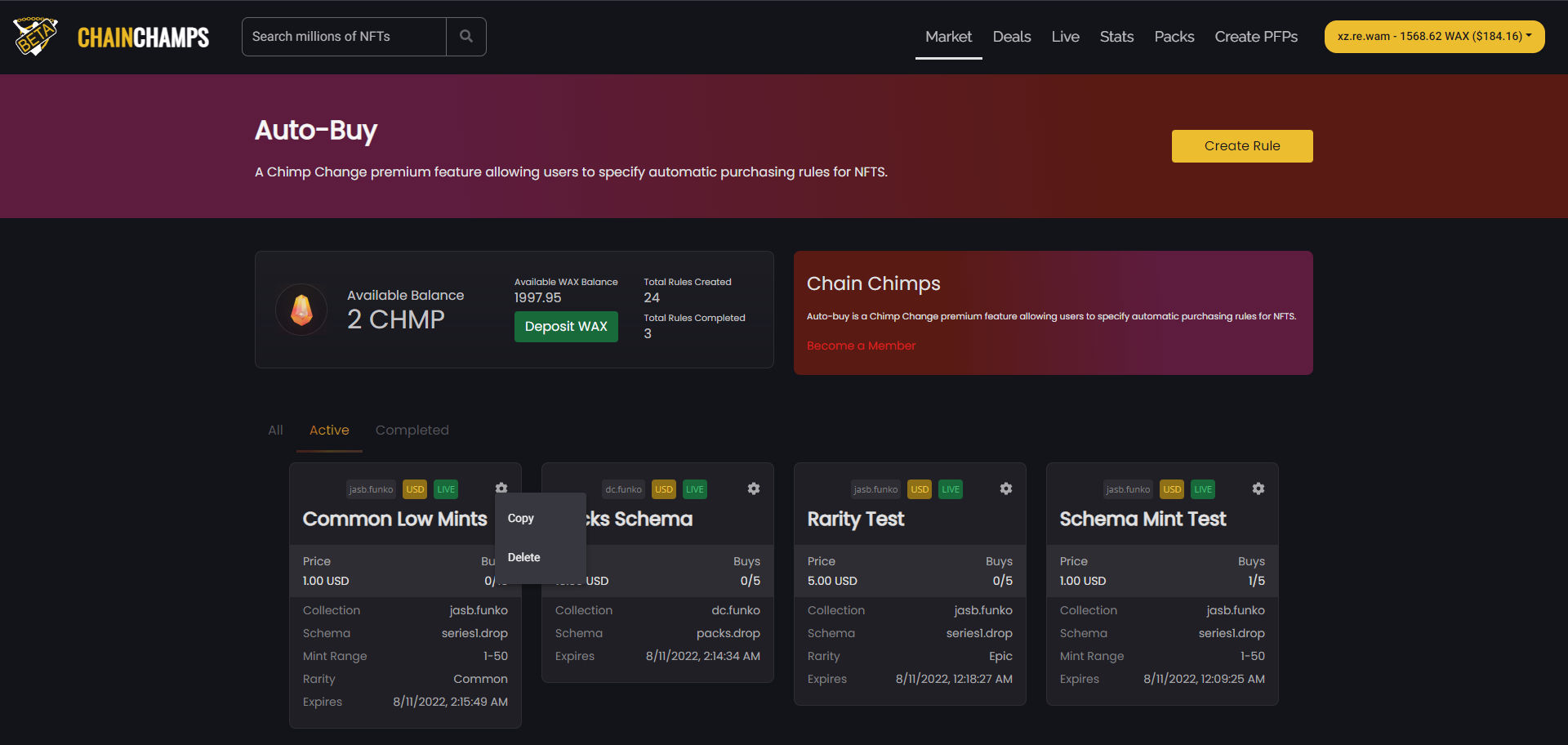
Task: Click USD badge on Schema Mint Test card
Action: tap(1172, 489)
